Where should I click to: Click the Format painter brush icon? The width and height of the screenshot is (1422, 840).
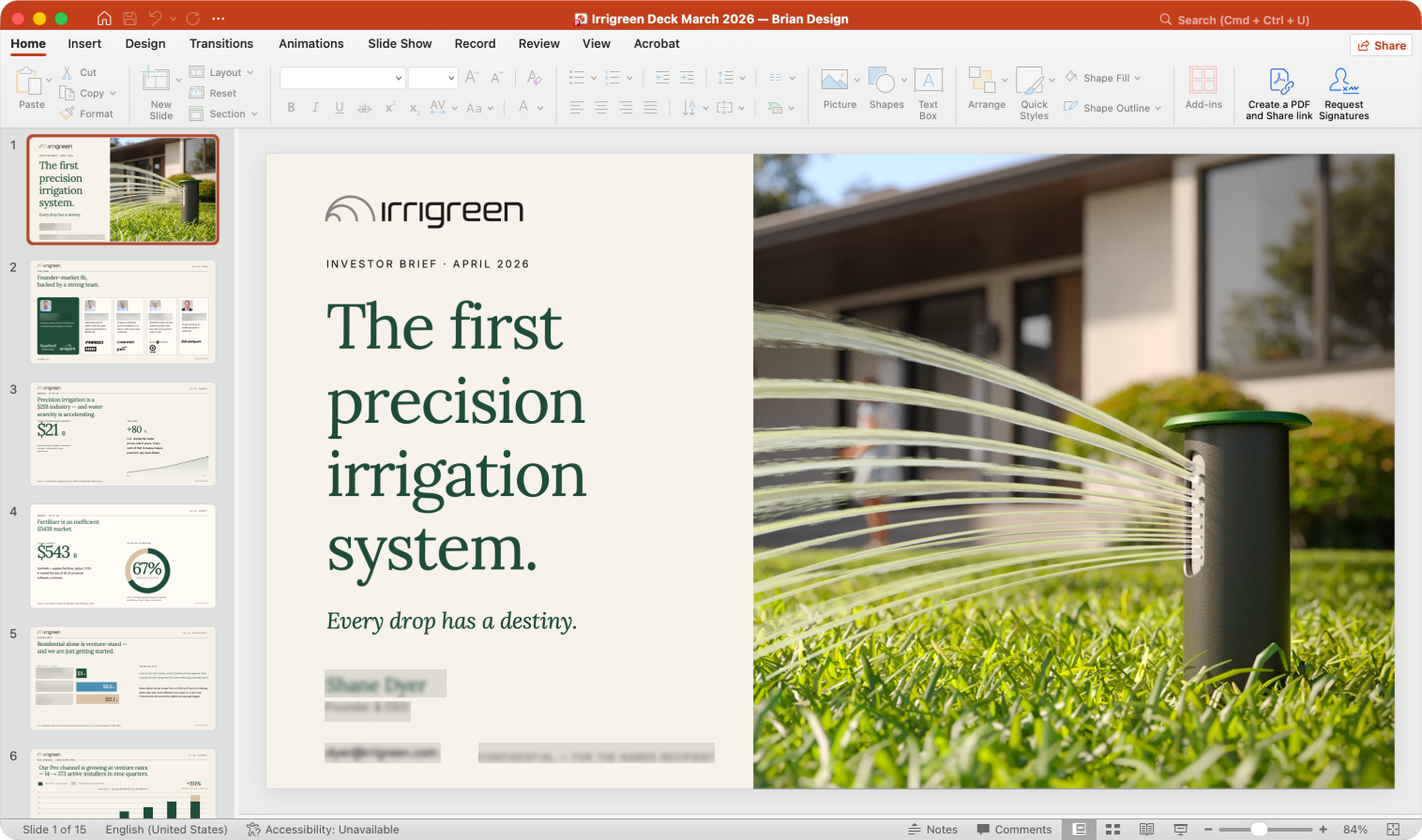[68, 113]
